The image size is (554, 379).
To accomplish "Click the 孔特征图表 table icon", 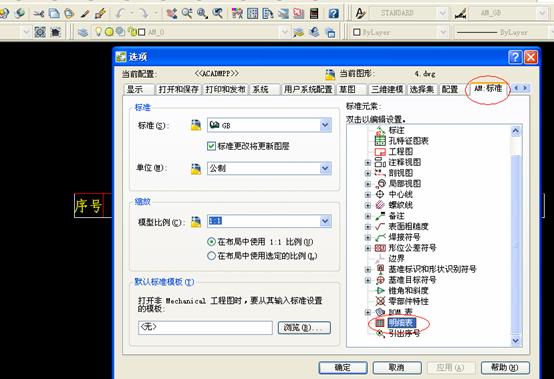I will 380,141.
